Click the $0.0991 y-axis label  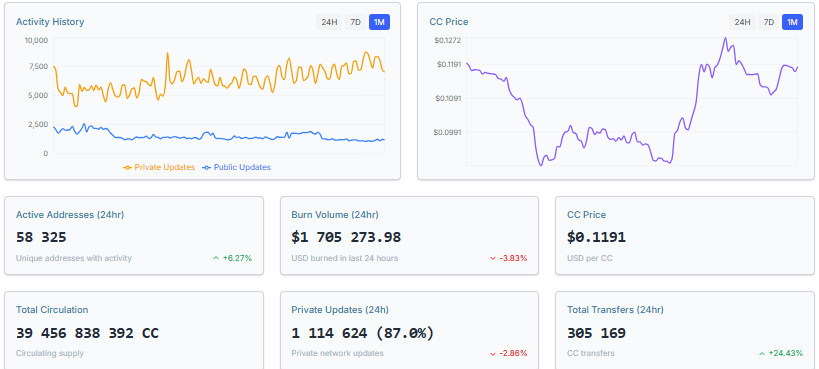point(448,132)
